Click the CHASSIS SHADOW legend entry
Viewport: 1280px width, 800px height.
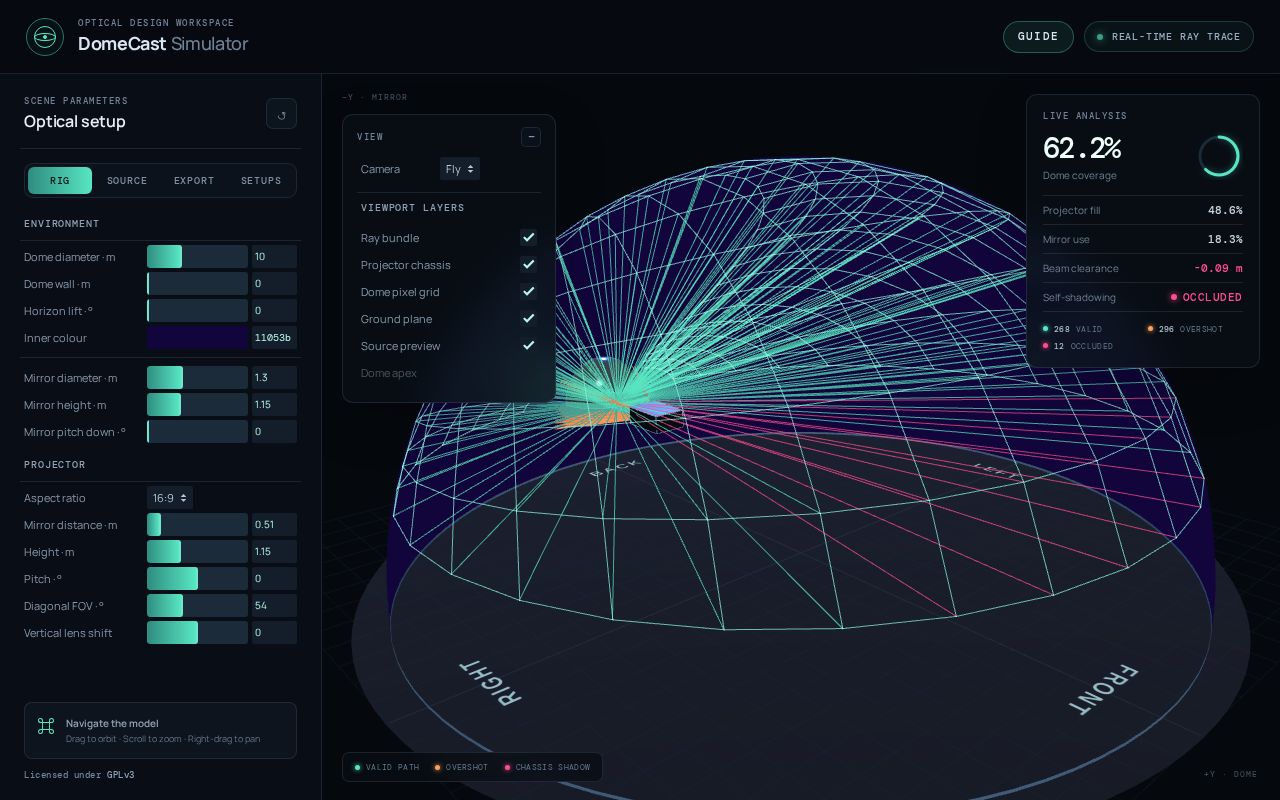pyautogui.click(x=547, y=767)
